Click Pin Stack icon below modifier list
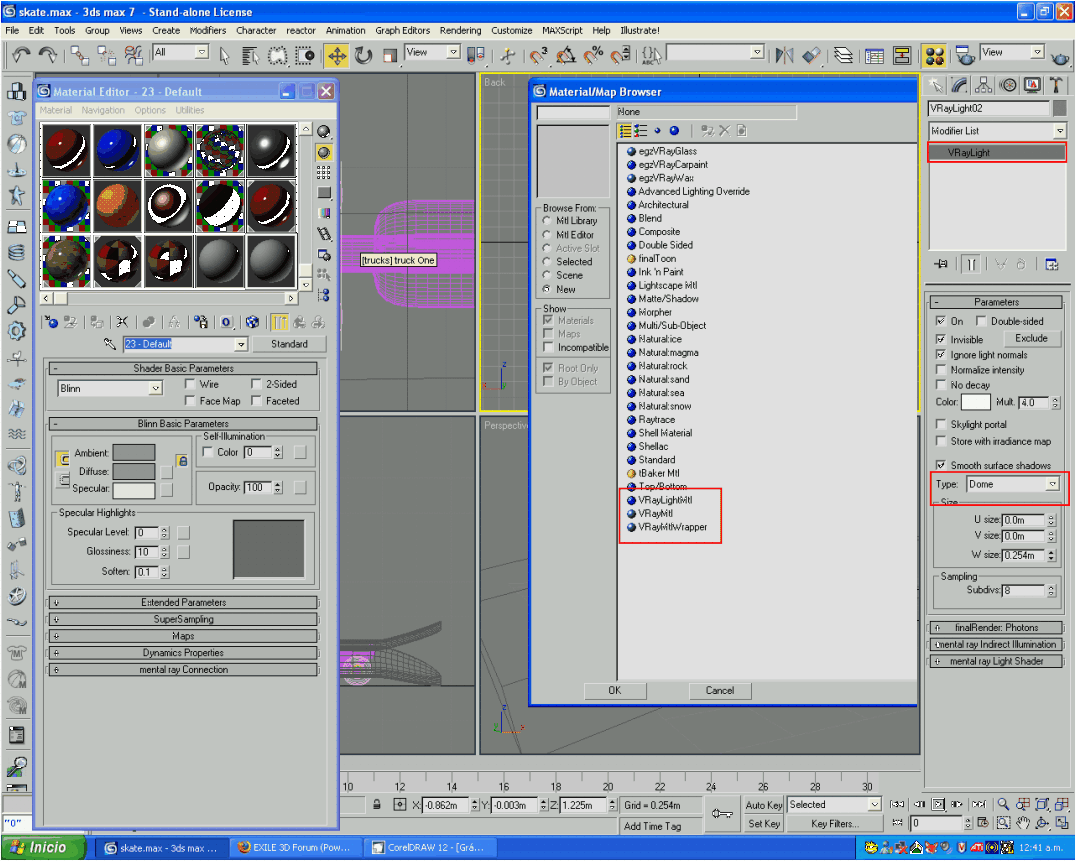1076x861 pixels. coord(941,264)
